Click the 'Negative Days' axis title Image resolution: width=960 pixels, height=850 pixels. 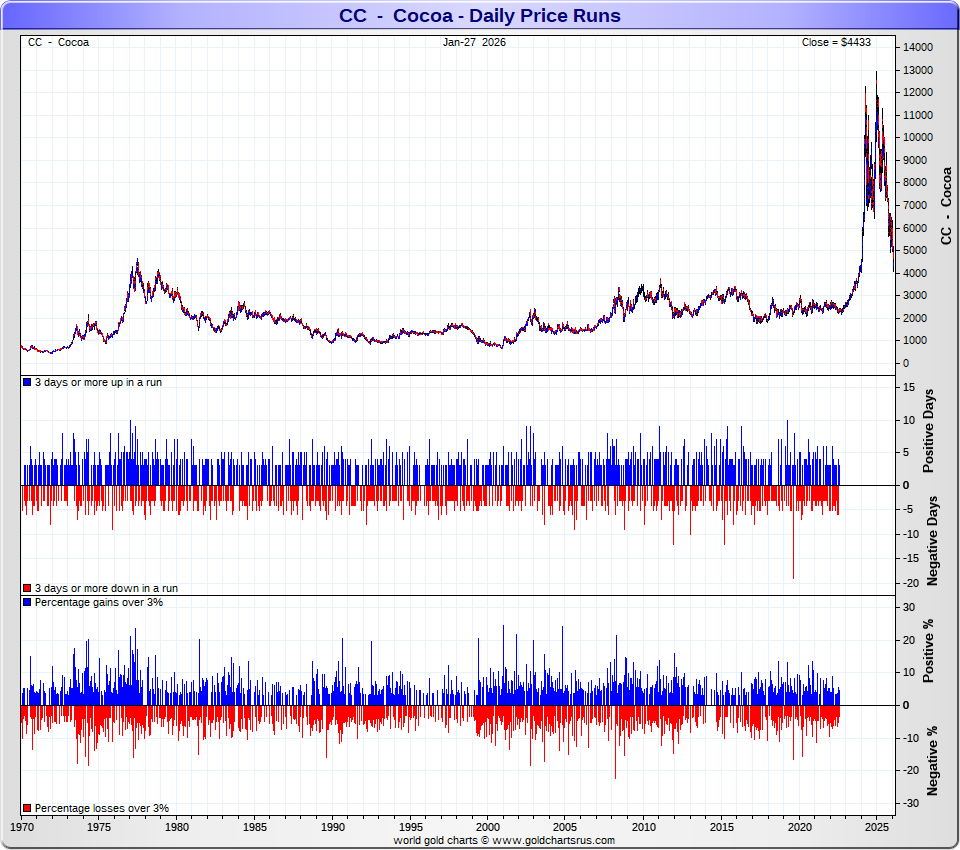932,541
